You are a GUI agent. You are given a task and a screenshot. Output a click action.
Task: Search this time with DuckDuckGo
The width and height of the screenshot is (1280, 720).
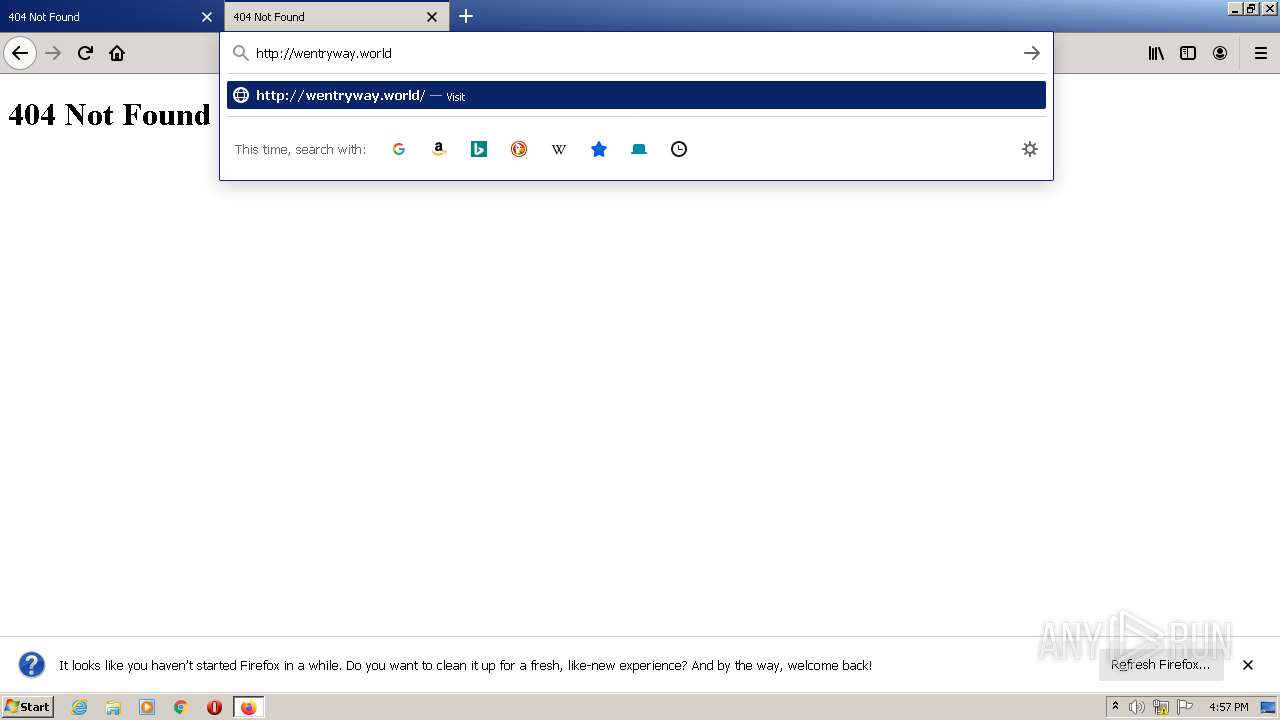tap(519, 149)
